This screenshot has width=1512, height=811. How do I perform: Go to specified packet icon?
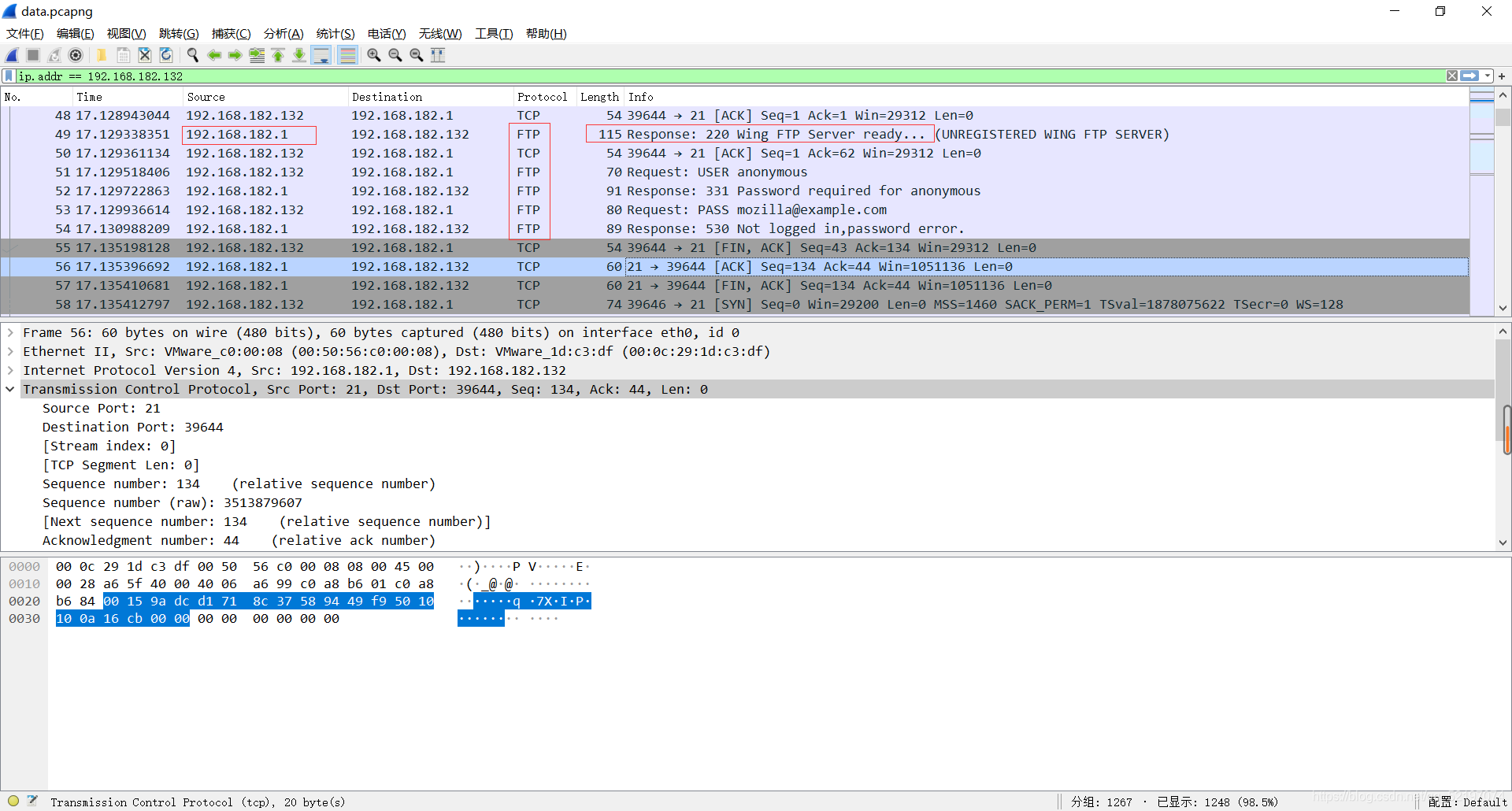[257, 55]
